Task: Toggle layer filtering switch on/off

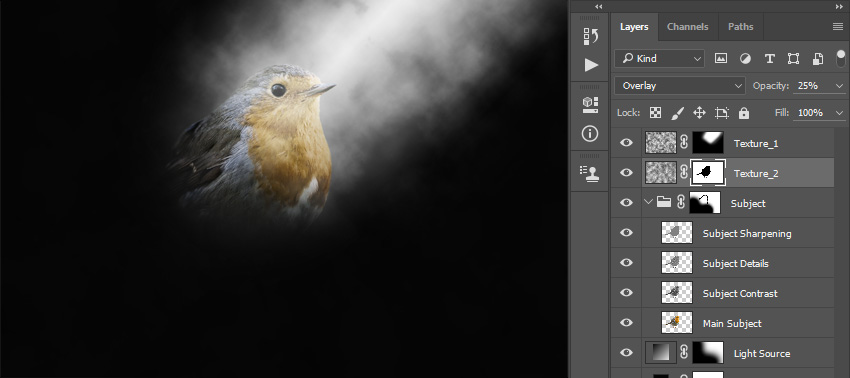Action: coord(841,58)
